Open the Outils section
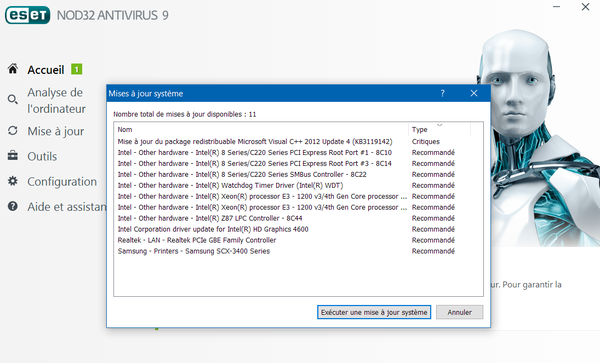600x363 pixels. (x=42, y=156)
